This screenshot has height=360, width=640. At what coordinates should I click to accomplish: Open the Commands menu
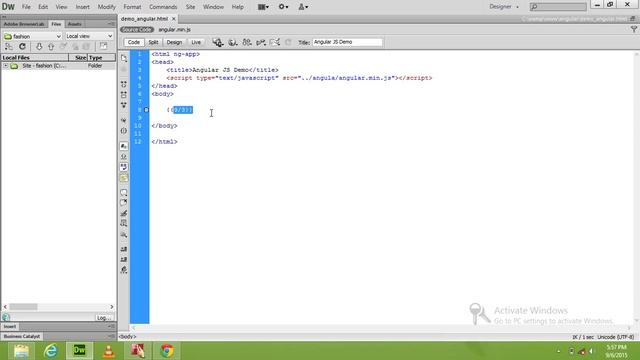[163, 7]
